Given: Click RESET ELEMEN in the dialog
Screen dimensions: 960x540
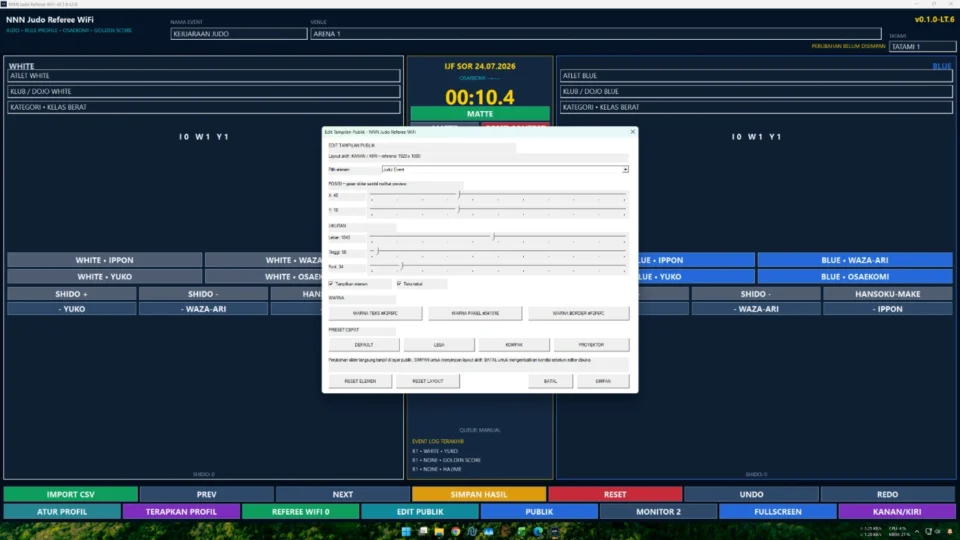Looking at the screenshot, I should click(x=360, y=381).
